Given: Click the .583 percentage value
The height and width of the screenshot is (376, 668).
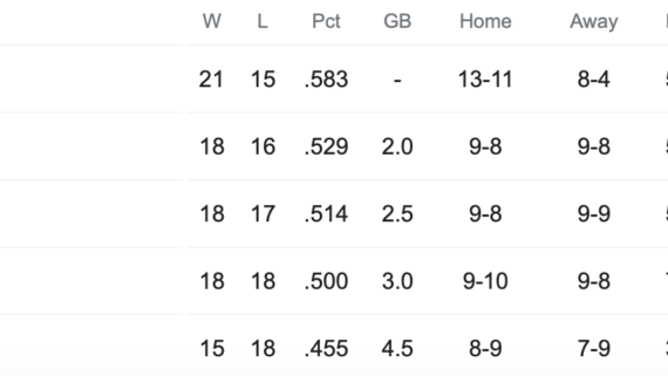Looking at the screenshot, I should tap(326, 79).
